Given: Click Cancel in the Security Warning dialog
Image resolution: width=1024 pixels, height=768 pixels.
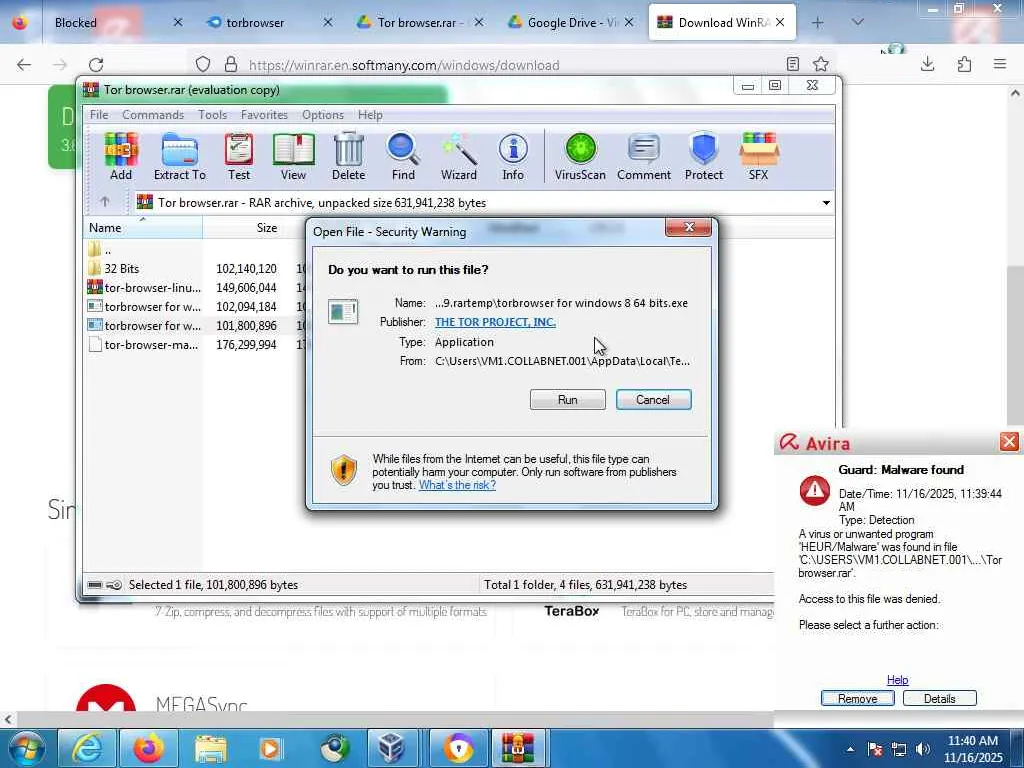Looking at the screenshot, I should point(653,400).
